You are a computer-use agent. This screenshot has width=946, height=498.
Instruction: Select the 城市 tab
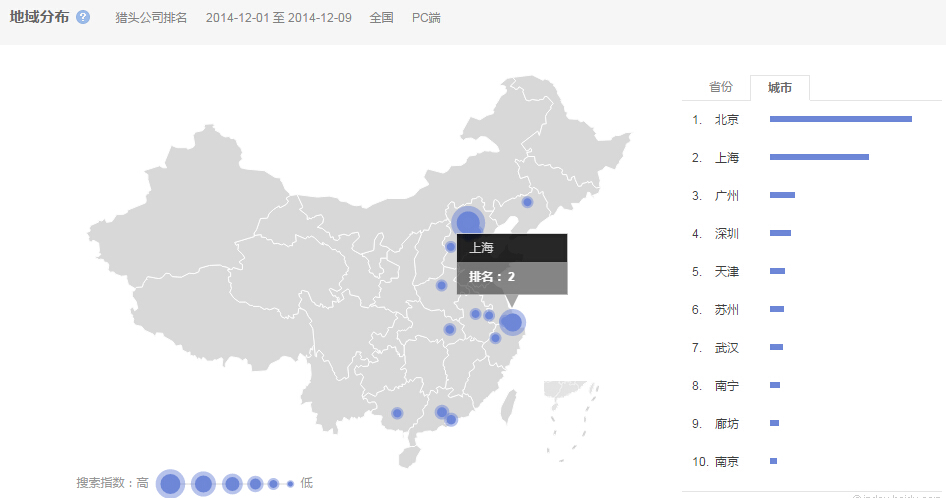tap(780, 88)
